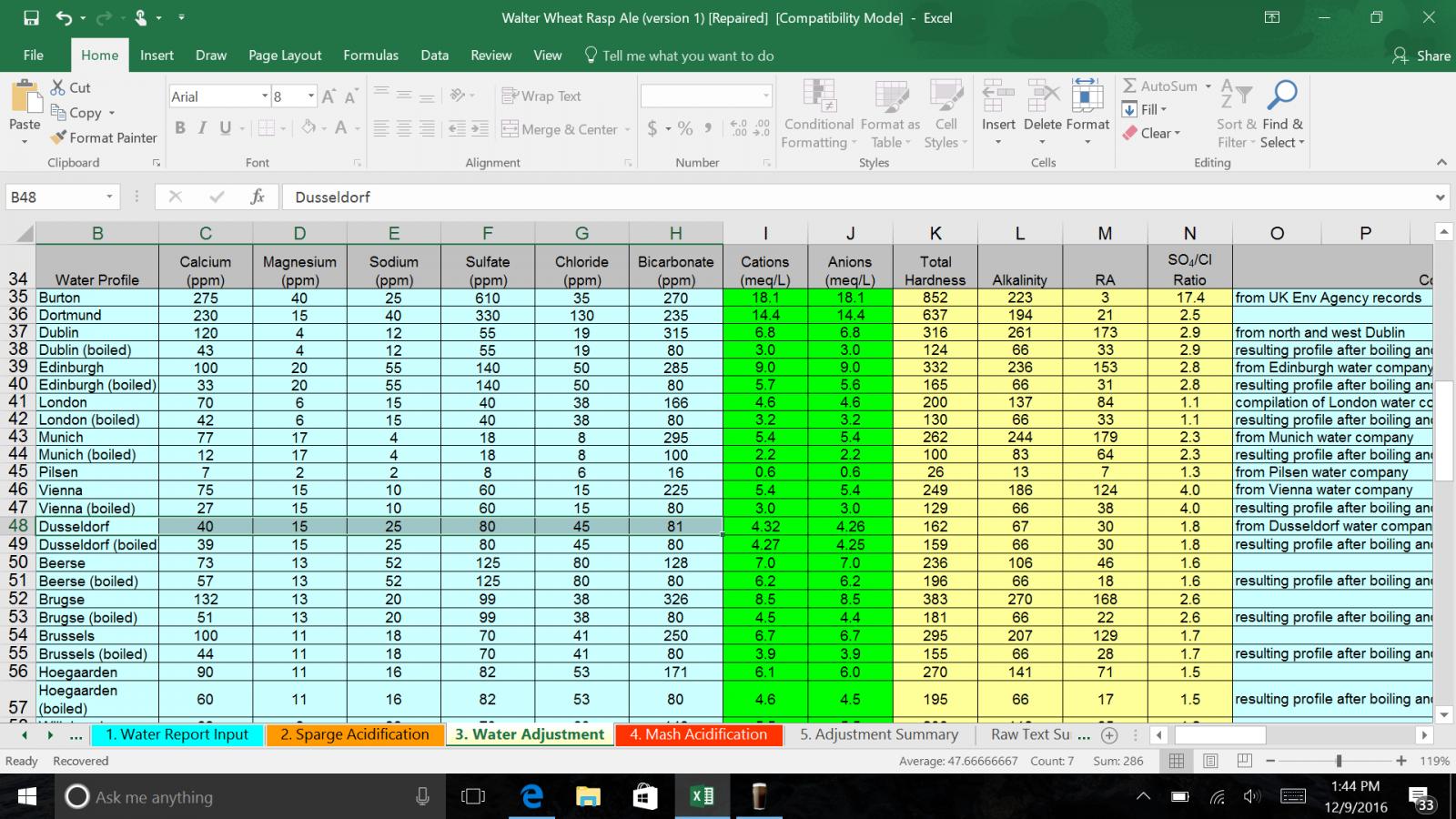
Task: Open Sort & Filter
Action: pos(1236,115)
